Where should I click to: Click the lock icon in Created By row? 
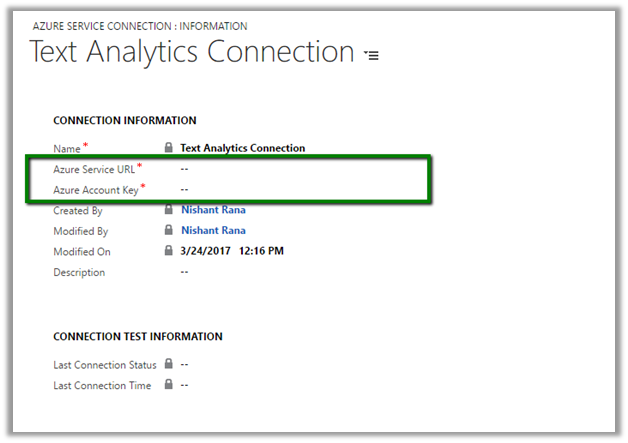169,210
